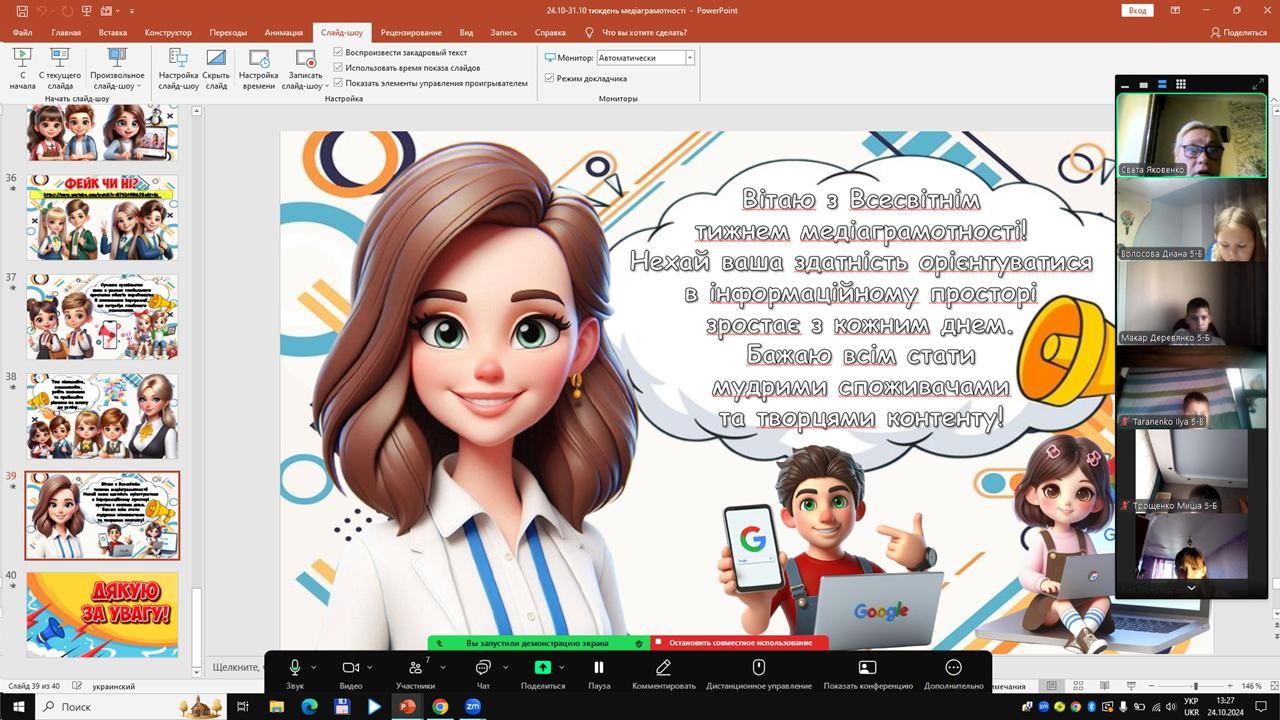Select slide 40 thumbnail ДЯКУЮ ЗА УВАГУ

102,614
